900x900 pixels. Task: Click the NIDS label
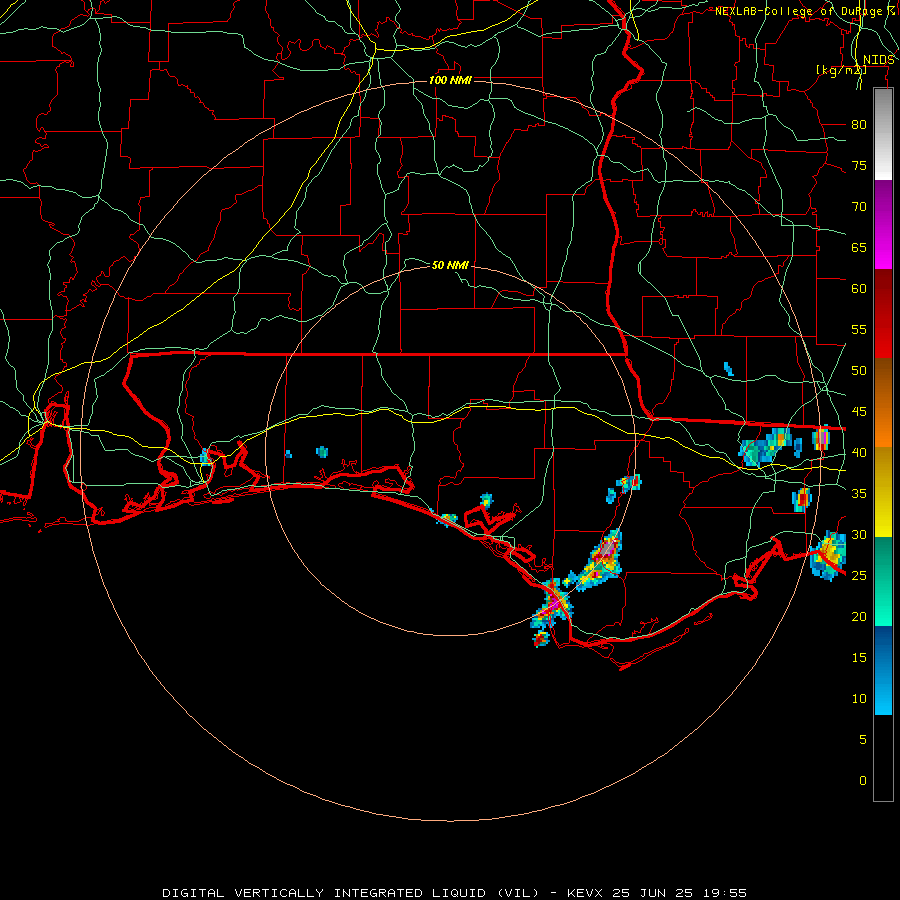(x=879, y=60)
